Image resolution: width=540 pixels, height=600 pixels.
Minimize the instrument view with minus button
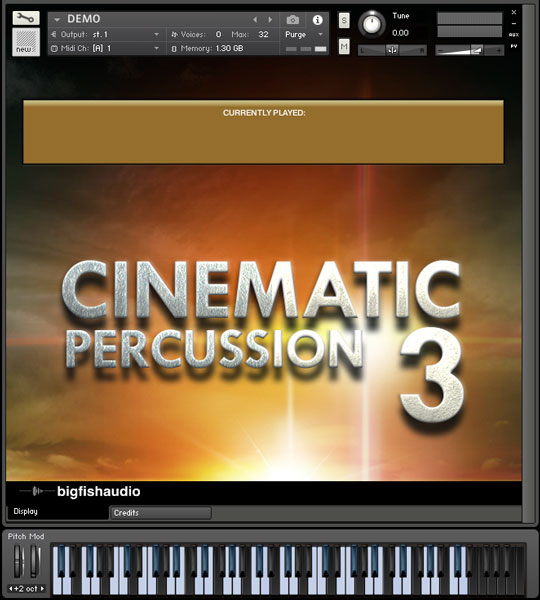click(514, 23)
